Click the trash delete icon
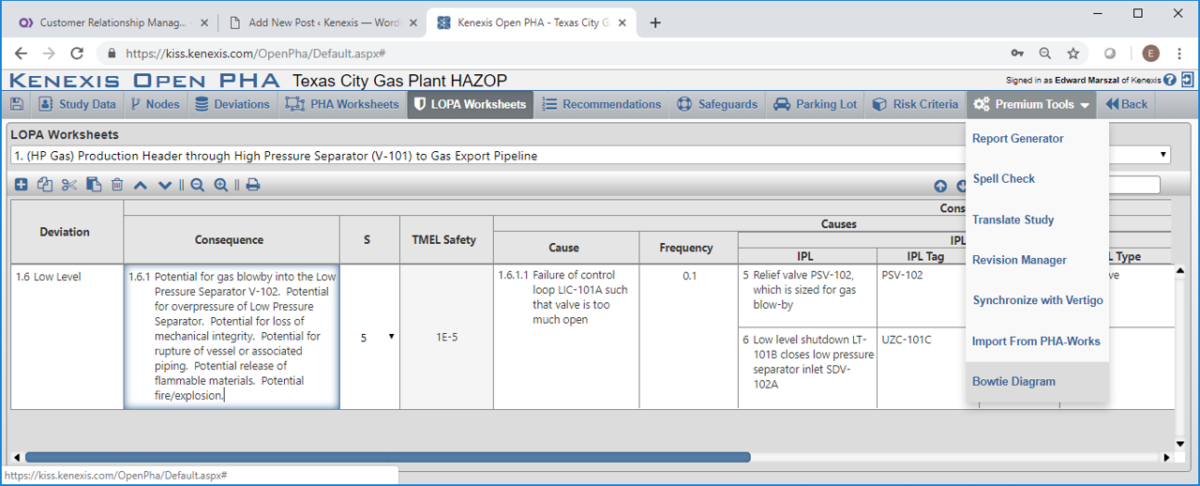 117,184
